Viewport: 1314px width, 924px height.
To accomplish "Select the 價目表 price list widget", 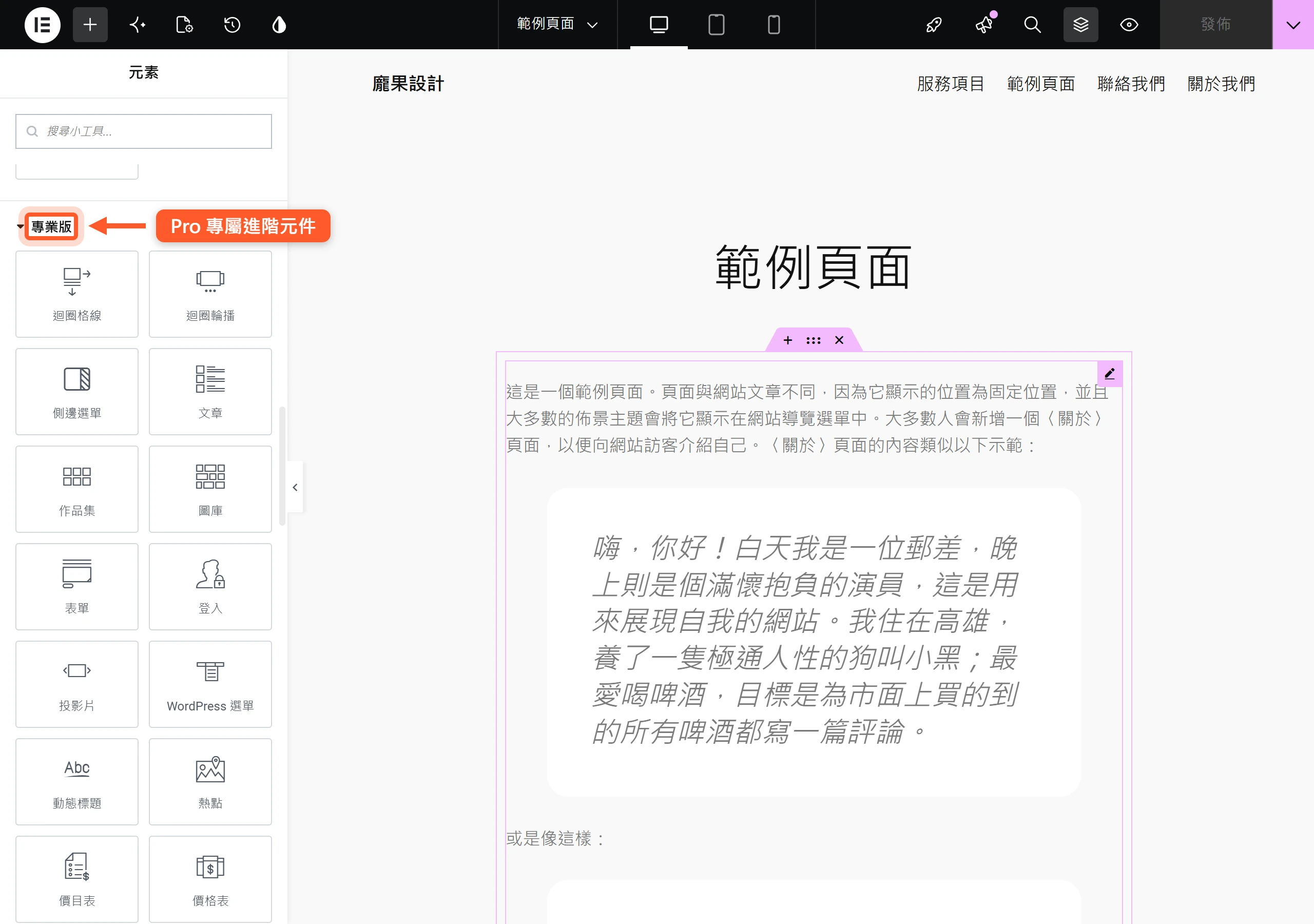I will 76,879.
